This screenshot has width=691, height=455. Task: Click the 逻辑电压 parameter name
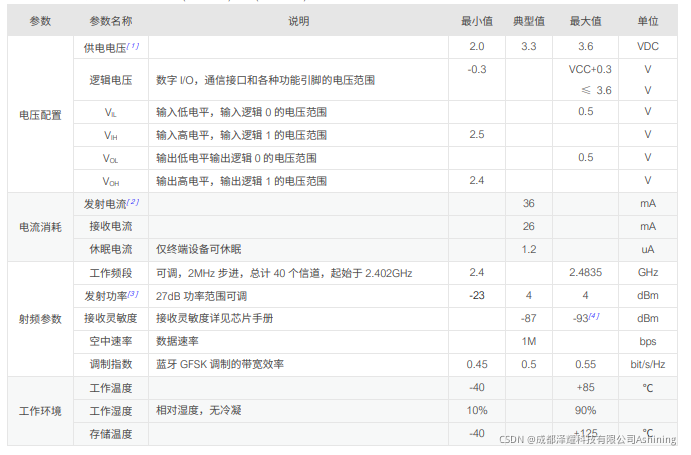pyautogui.click(x=111, y=80)
